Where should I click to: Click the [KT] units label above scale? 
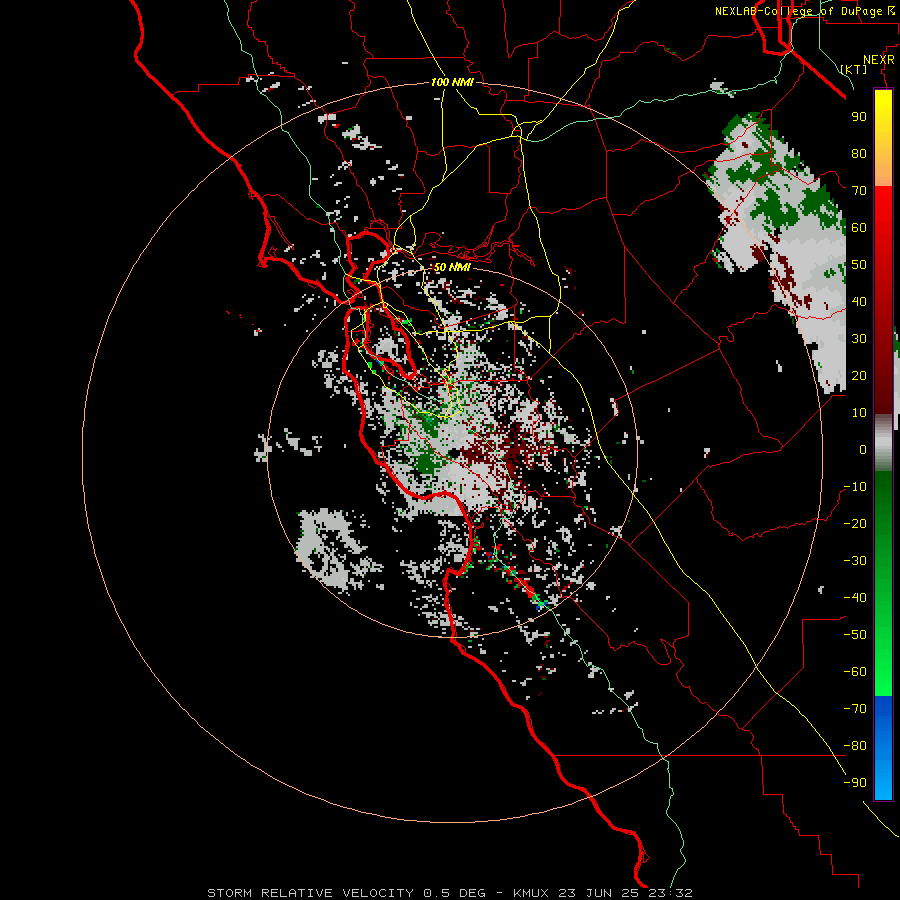point(854,69)
